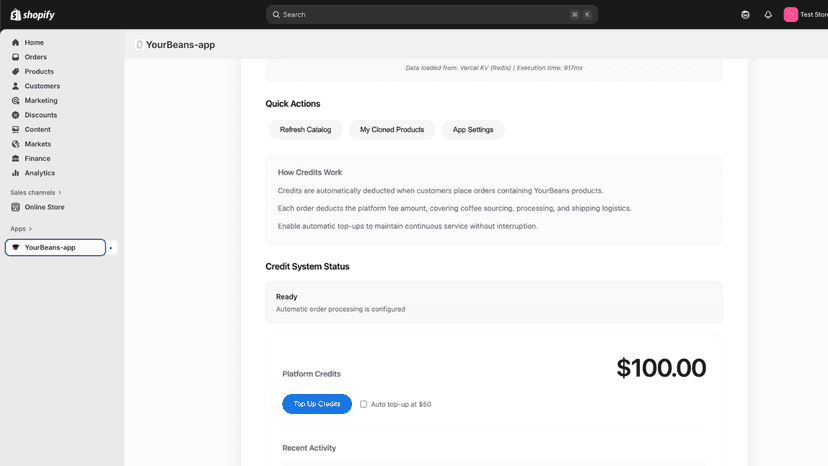Open Orders in the sidebar
Screen dimensions: 828x466
[35, 57]
